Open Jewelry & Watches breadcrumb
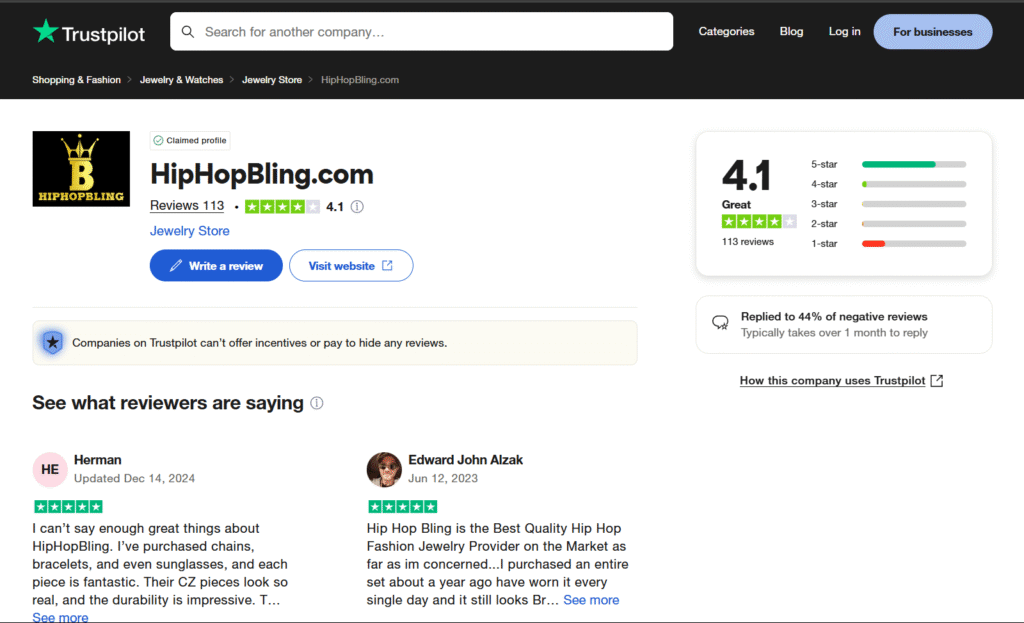1024x623 pixels. tap(182, 80)
